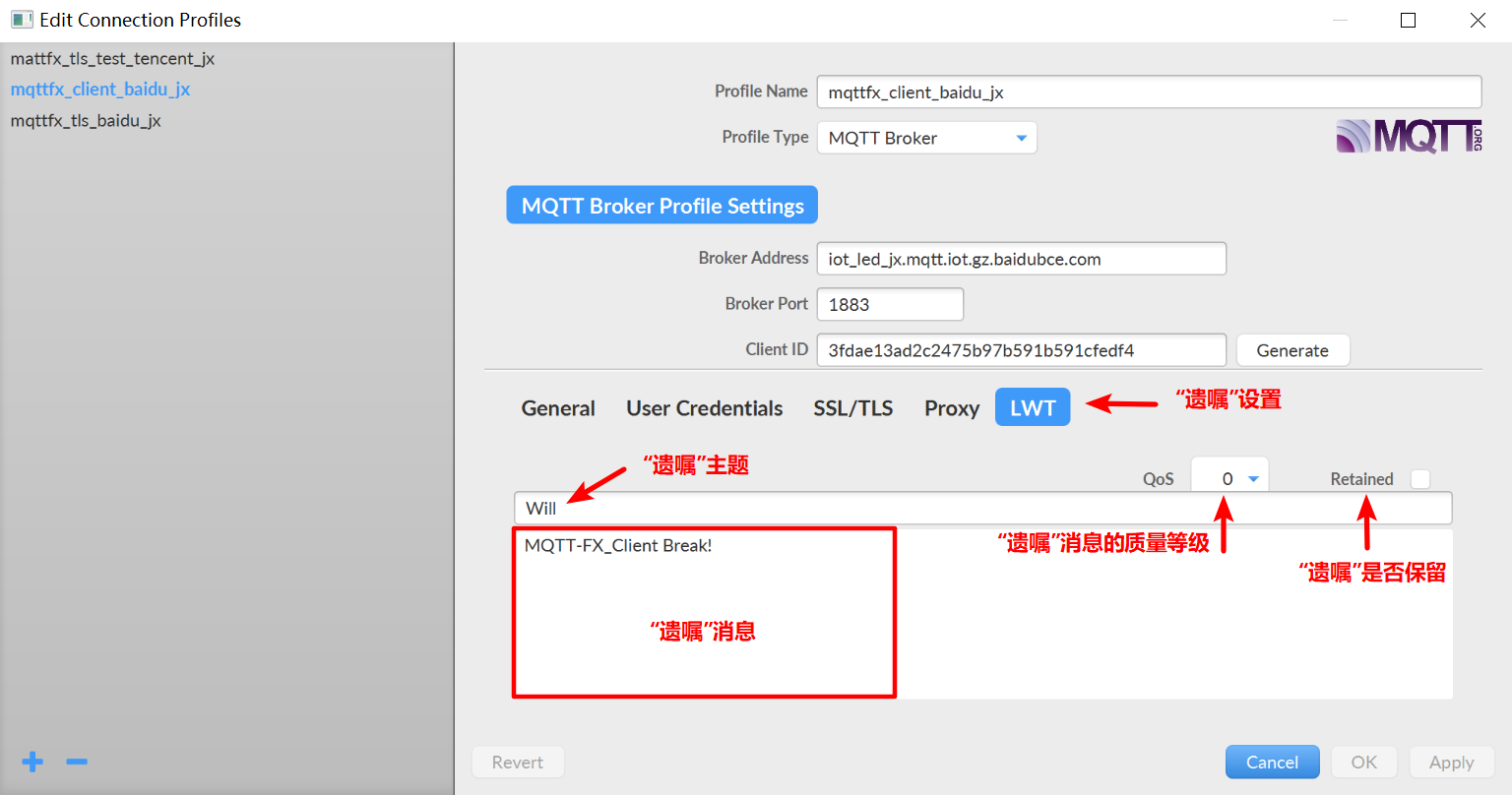Click the MQTT.org logo

click(x=1409, y=136)
